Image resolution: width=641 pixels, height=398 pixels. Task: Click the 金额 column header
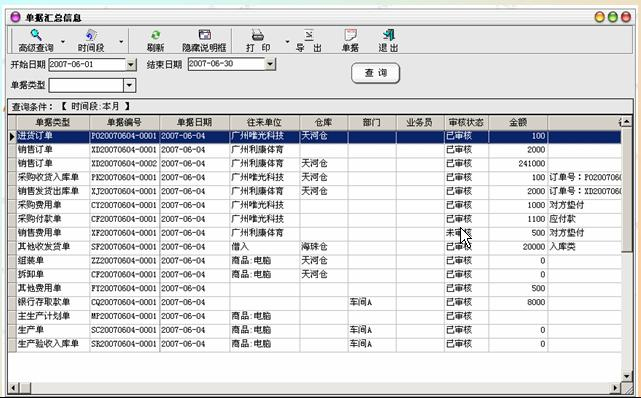(x=518, y=122)
